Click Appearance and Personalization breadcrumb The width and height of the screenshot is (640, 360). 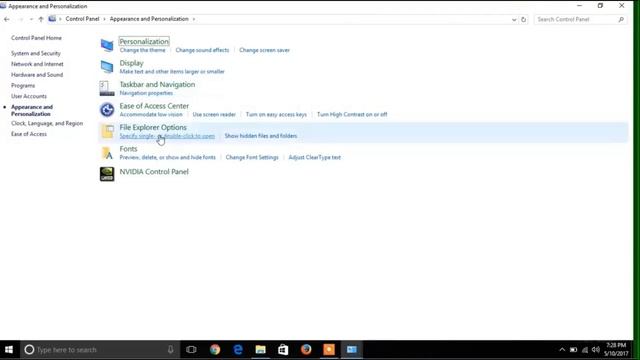pos(149,19)
